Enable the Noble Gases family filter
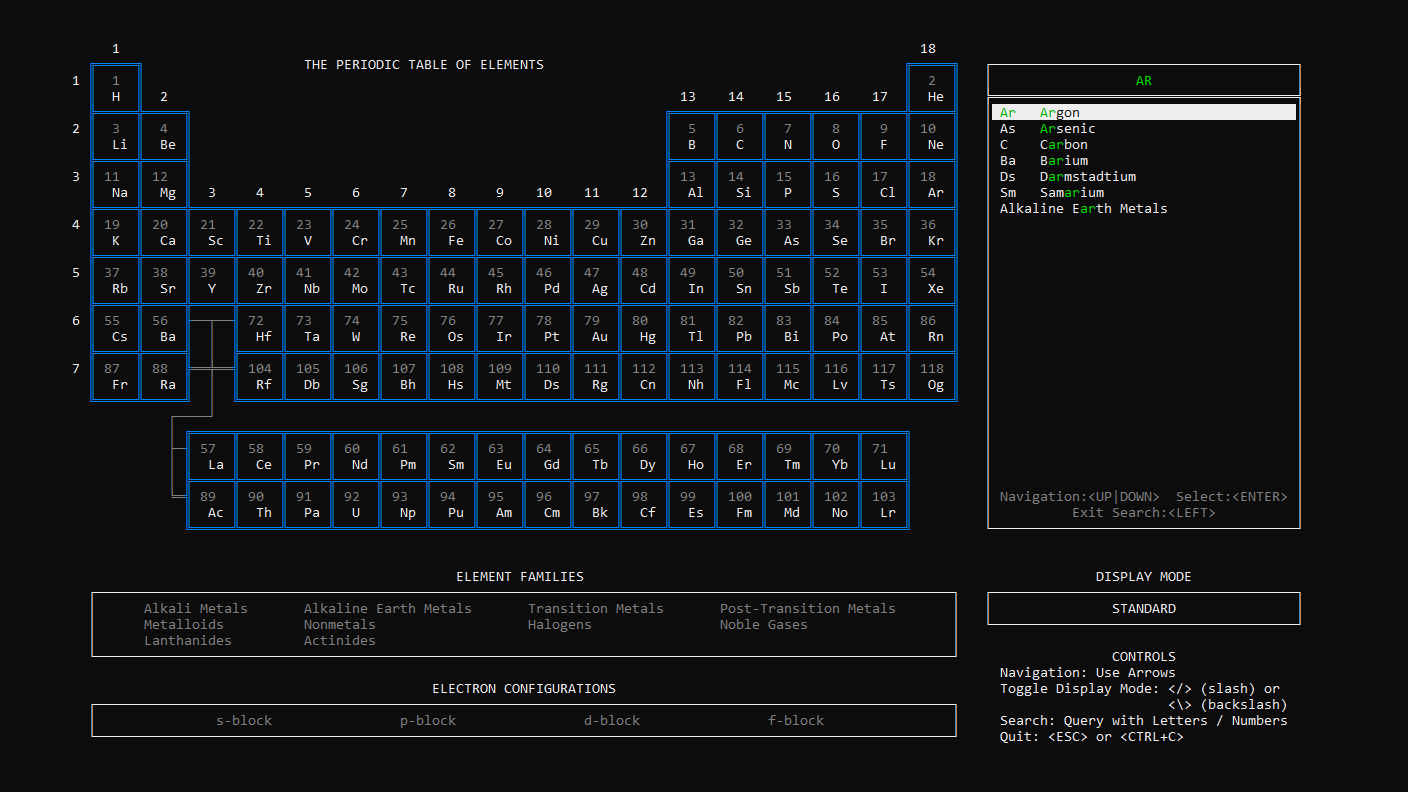Screen dimensions: 1408x792 click(764, 624)
